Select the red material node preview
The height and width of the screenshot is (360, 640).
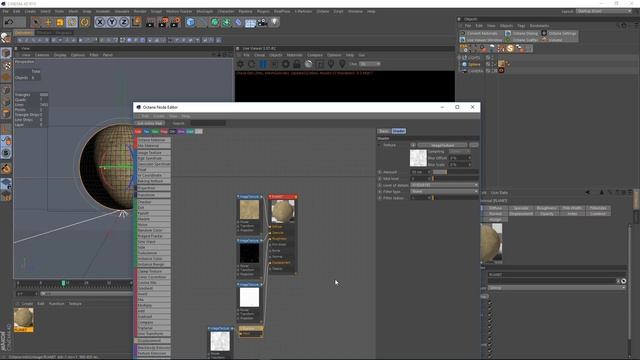click(282, 211)
